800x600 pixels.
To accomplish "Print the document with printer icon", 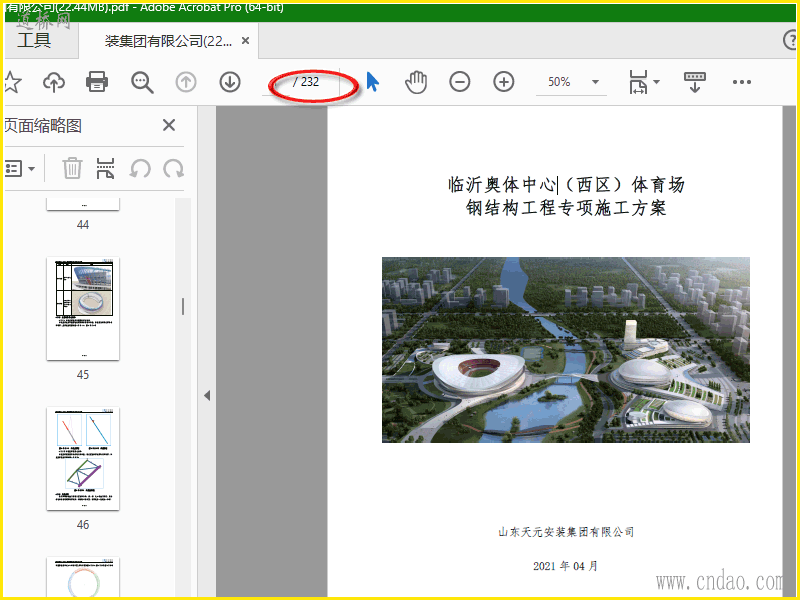I will pos(97,82).
